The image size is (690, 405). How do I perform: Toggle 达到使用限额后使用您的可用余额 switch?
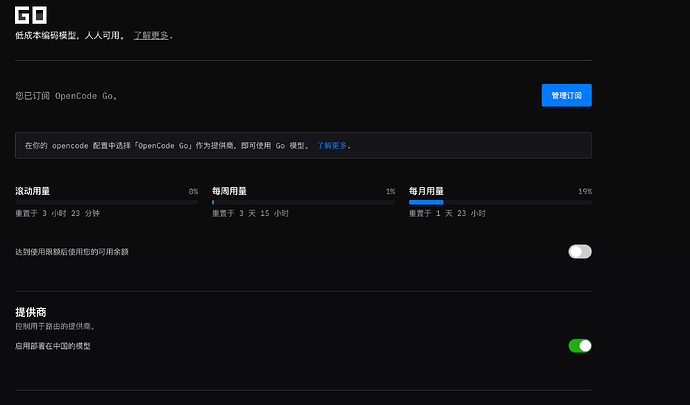coord(580,251)
